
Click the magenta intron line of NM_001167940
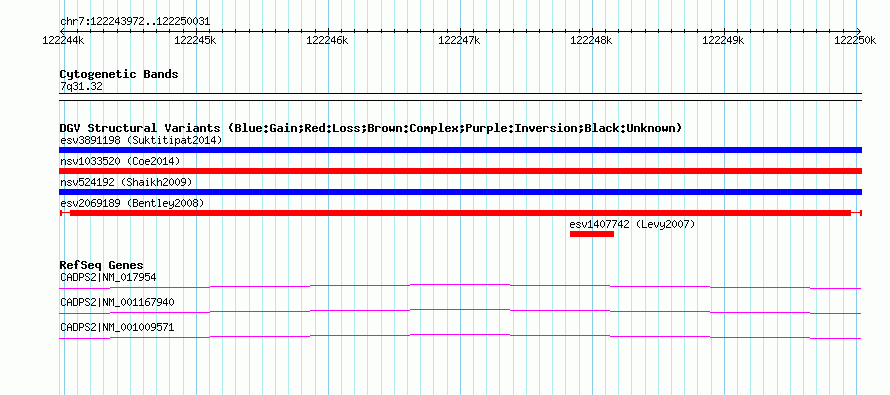coord(460,312)
